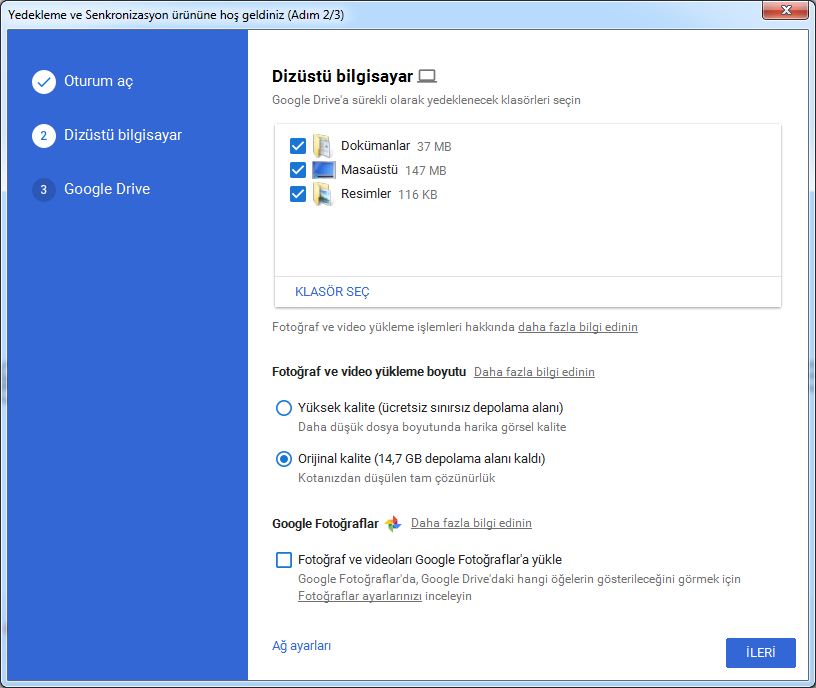This screenshot has height=688, width=816.
Task: Click the Masaüstü folder name
Action: [369, 170]
